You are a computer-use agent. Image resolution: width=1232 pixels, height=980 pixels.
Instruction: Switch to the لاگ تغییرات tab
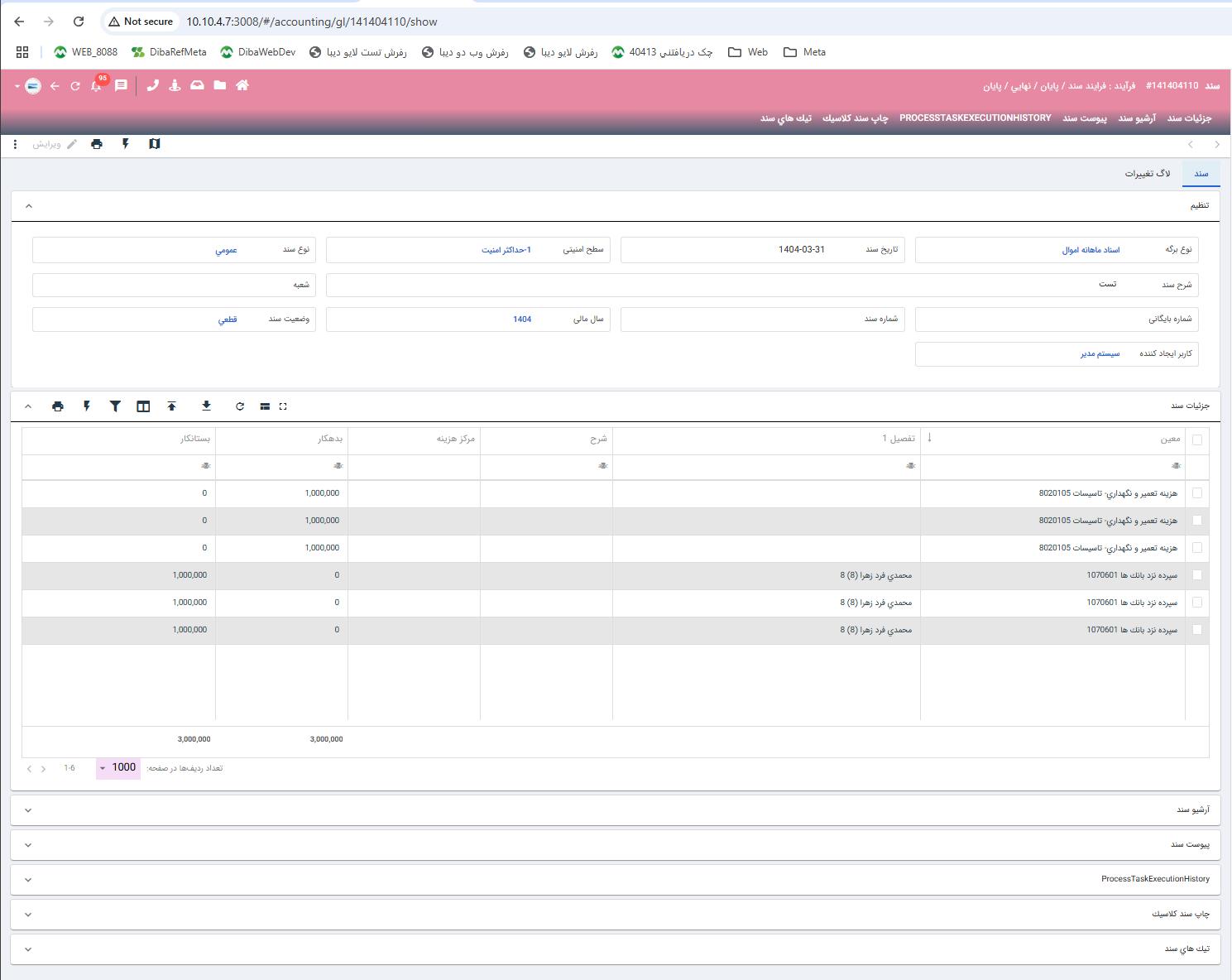[1147, 174]
